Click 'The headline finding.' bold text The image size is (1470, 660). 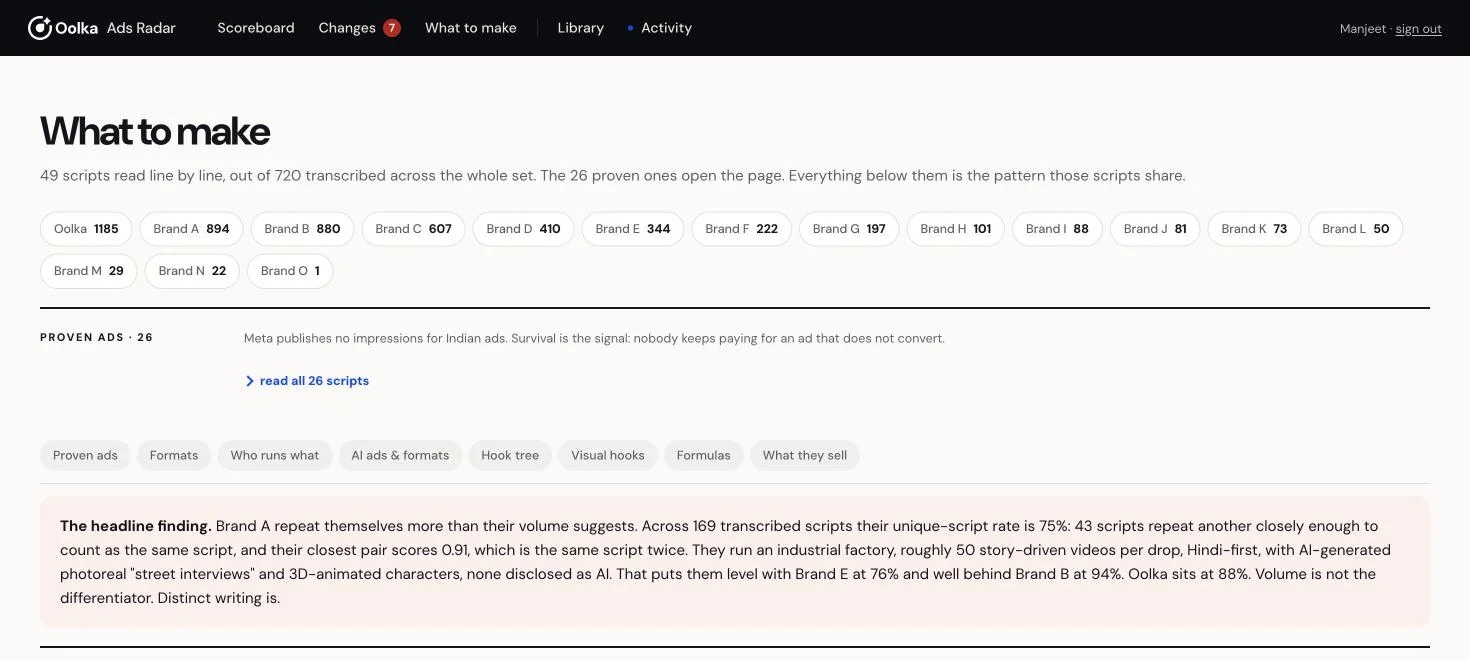point(136,526)
